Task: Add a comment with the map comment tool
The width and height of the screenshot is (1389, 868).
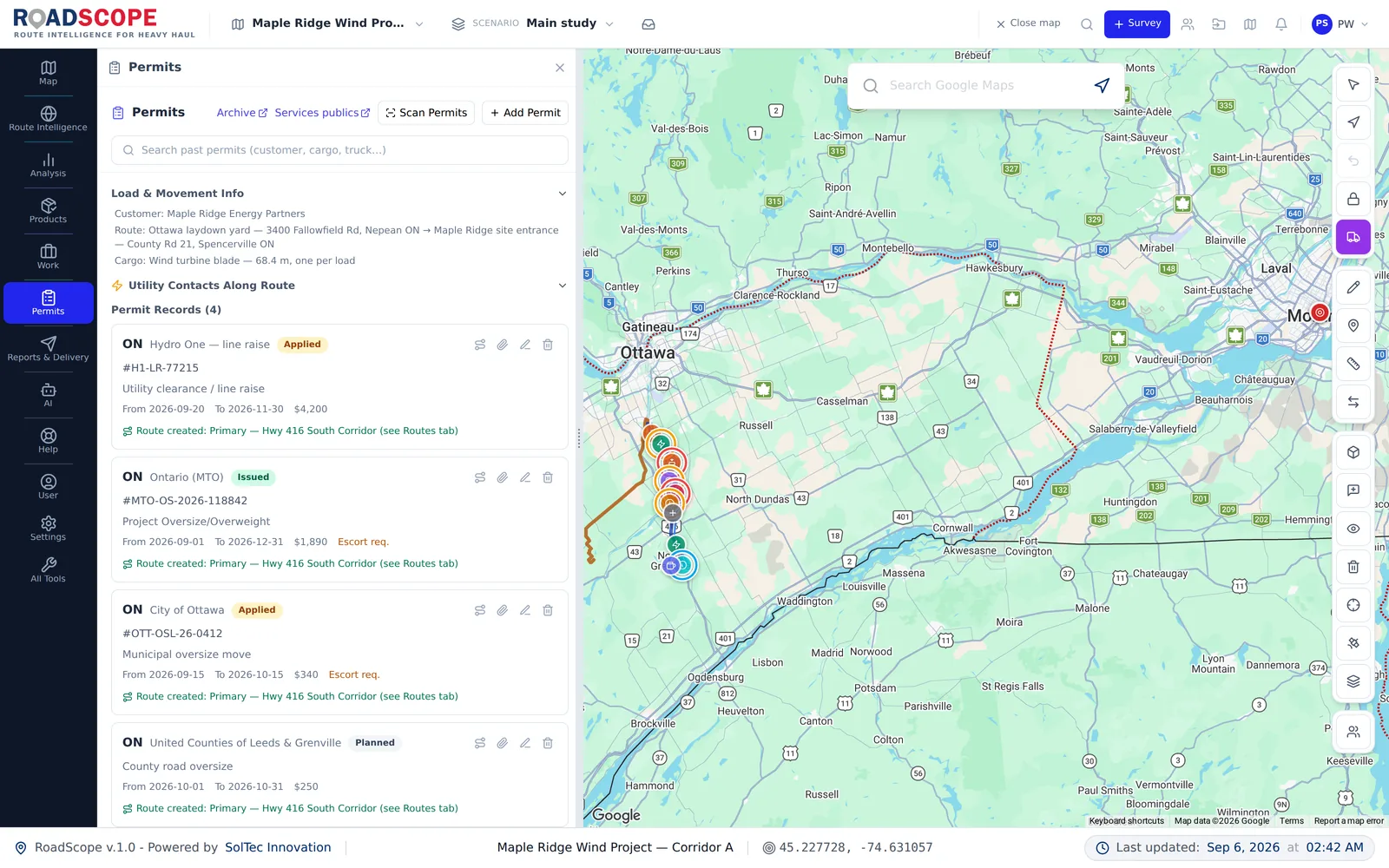Action: tap(1353, 490)
